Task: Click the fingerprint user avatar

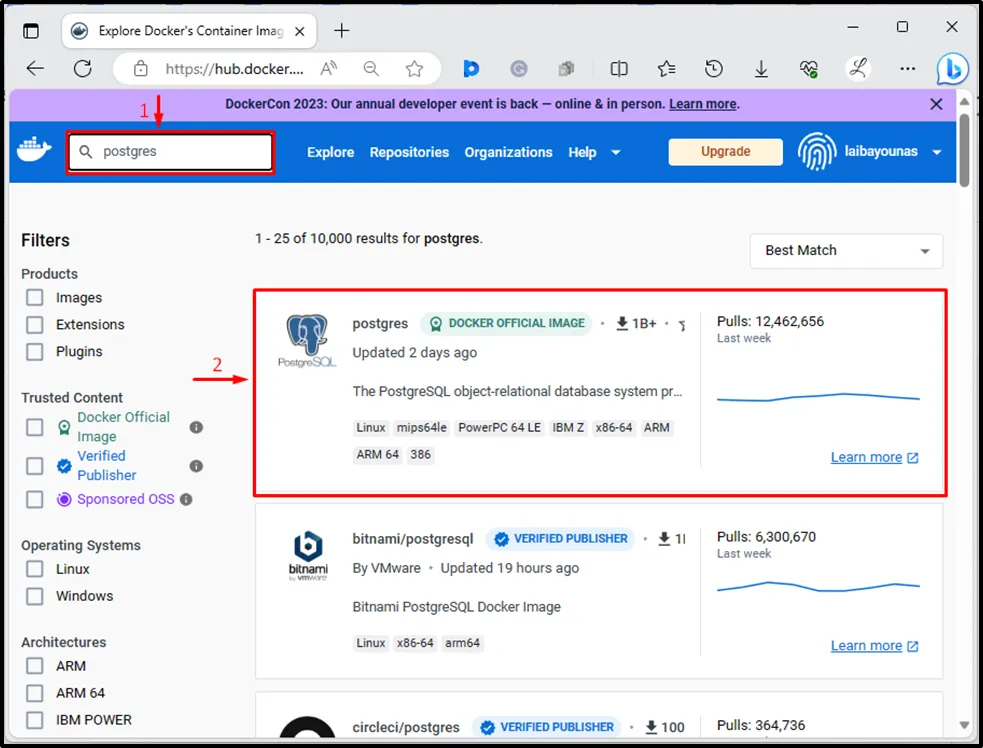Action: coord(816,152)
